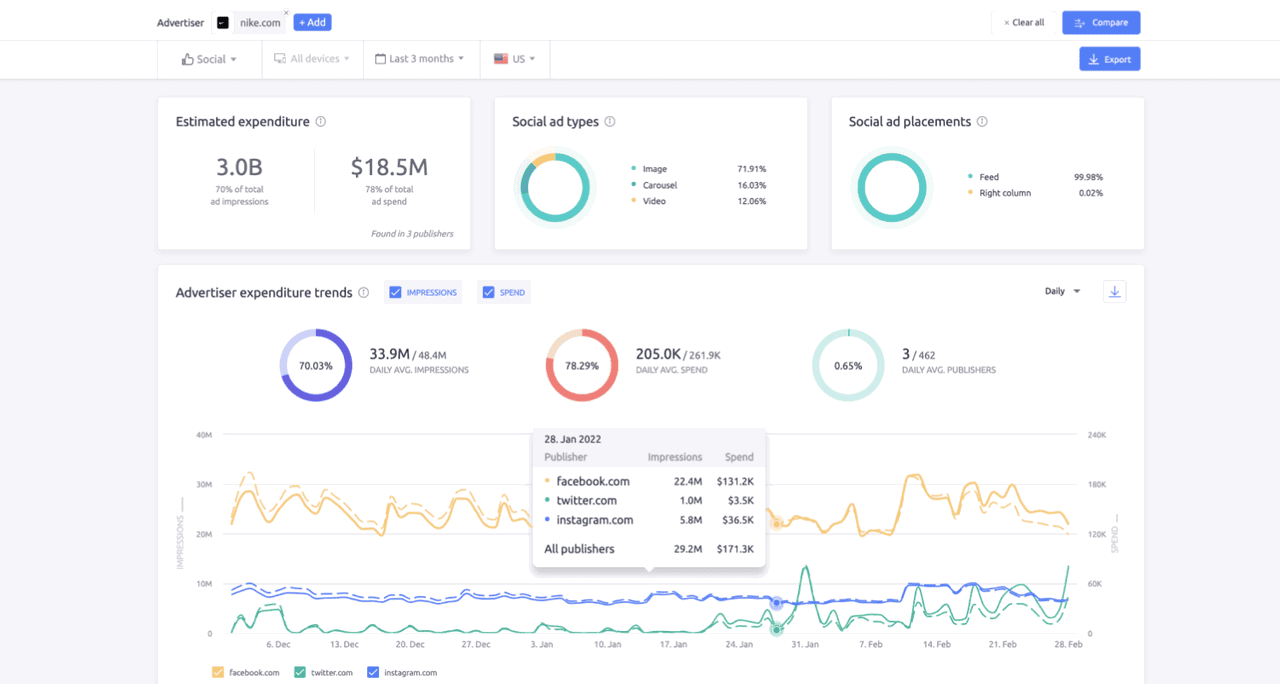This screenshot has height=684, width=1280.
Task: Click the chart download icon near the Daily dropdown
Action: point(1114,291)
